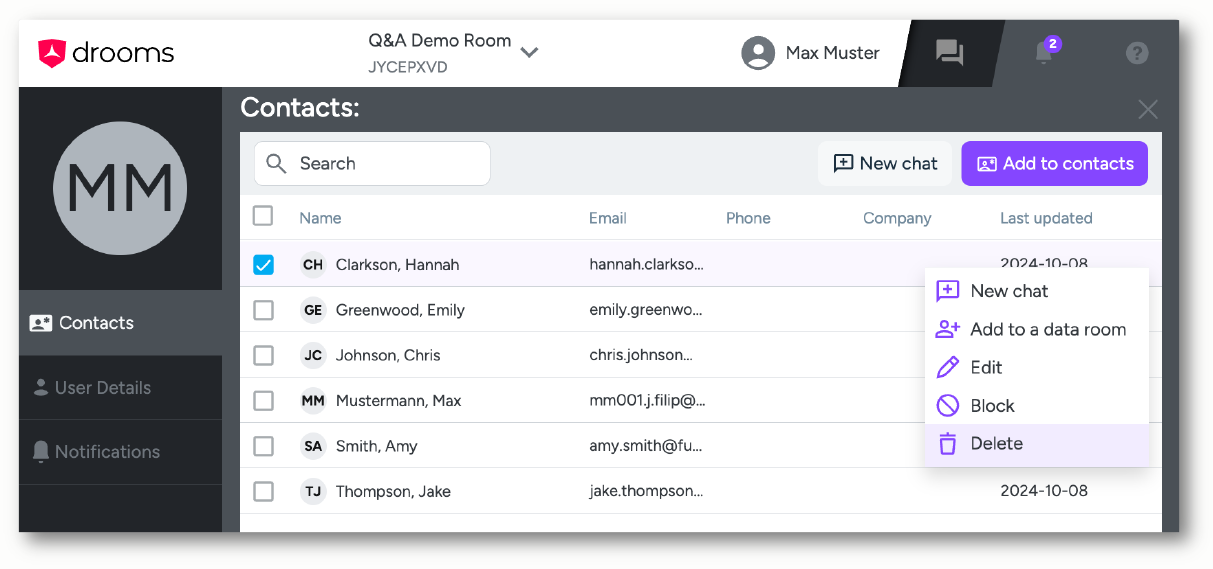Screen dimensions: 1213x569
Task: Expand the Q&A Demo Room dropdown chevron
Action: point(530,53)
